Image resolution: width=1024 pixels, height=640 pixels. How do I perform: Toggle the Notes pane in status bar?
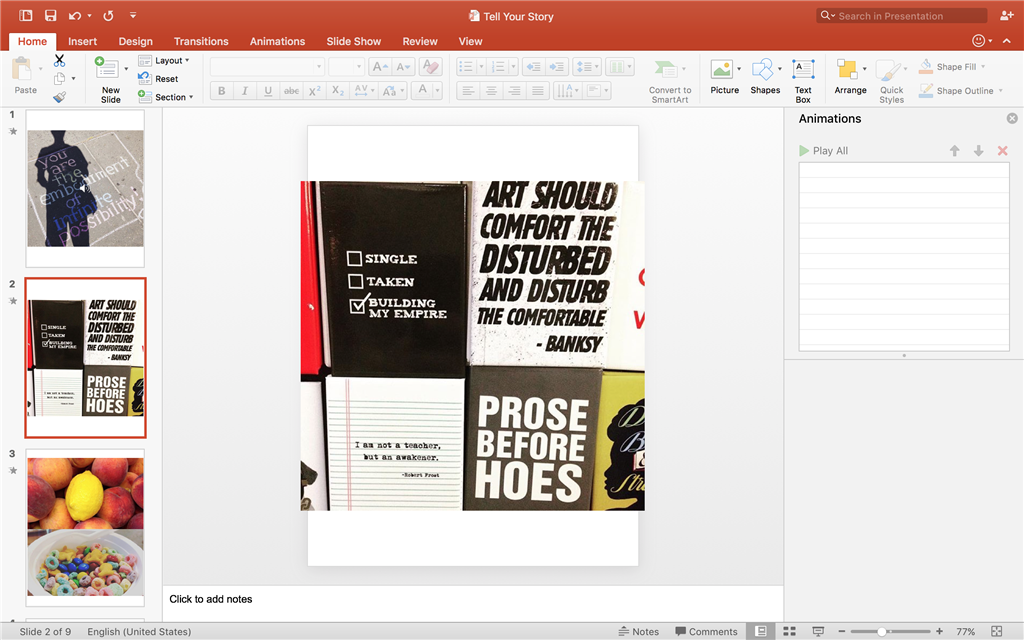point(638,631)
